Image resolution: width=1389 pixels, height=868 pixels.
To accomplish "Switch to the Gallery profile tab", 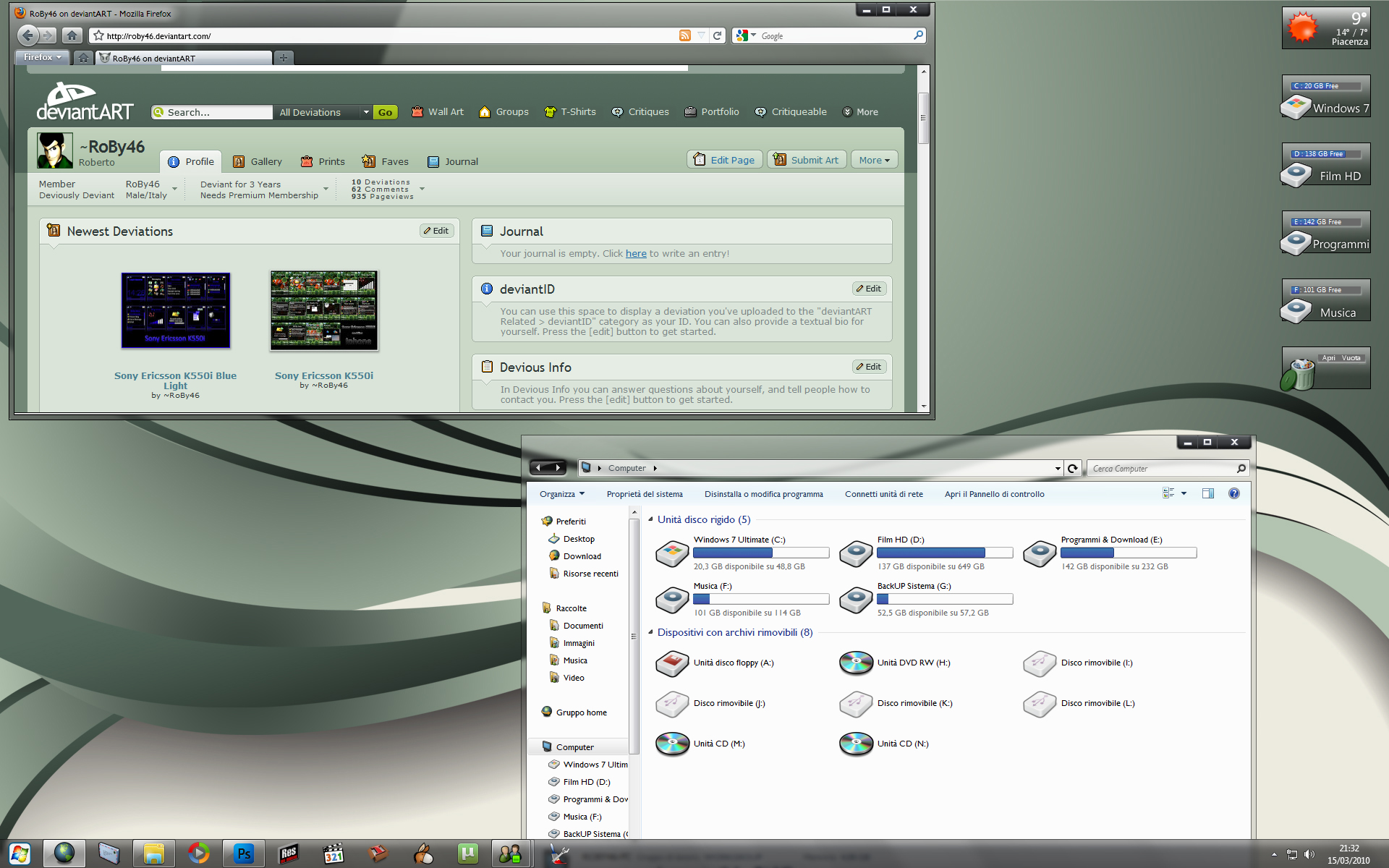I will (x=258, y=161).
